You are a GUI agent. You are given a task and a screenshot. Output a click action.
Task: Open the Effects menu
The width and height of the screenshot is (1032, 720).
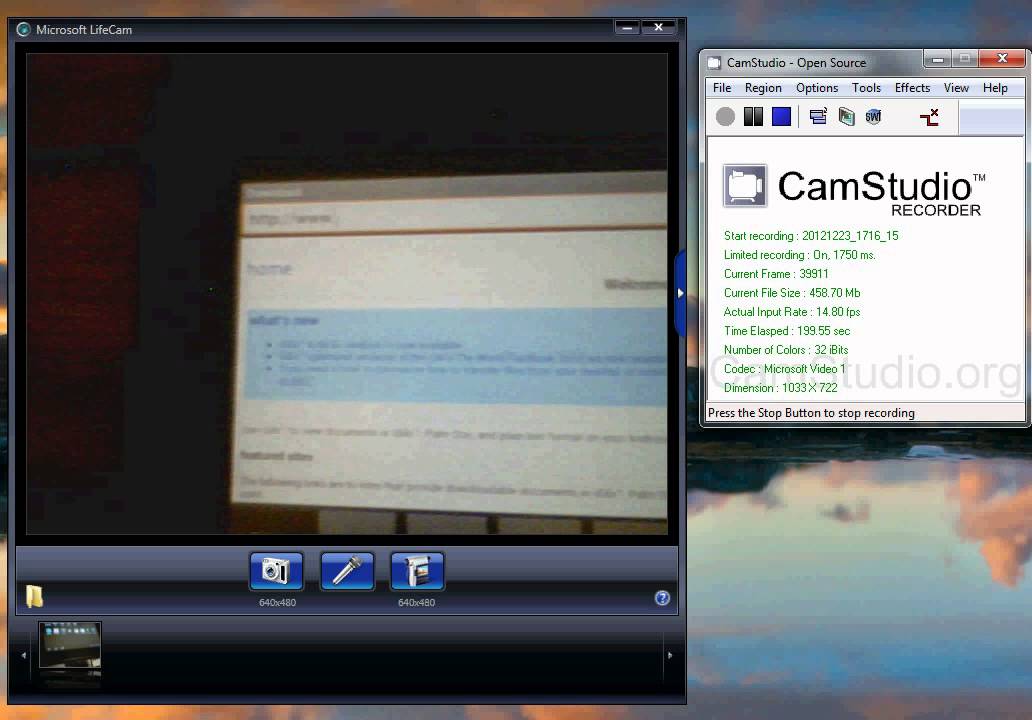point(912,88)
